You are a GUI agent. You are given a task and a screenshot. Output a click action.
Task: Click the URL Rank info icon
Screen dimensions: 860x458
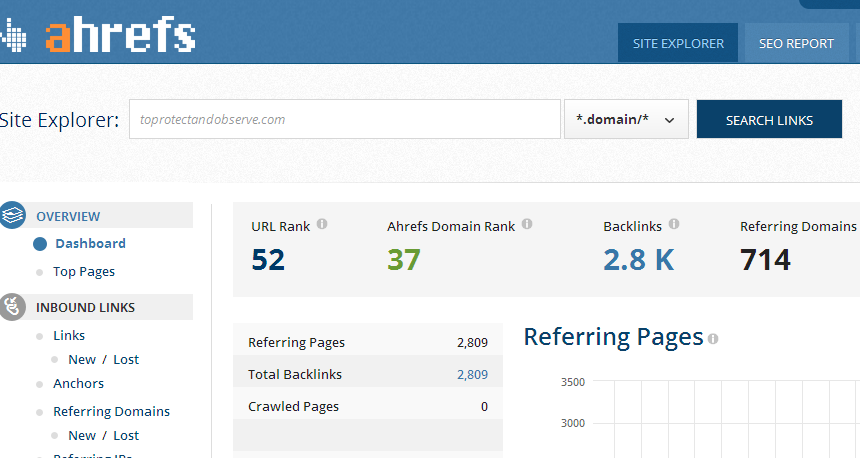(322, 224)
